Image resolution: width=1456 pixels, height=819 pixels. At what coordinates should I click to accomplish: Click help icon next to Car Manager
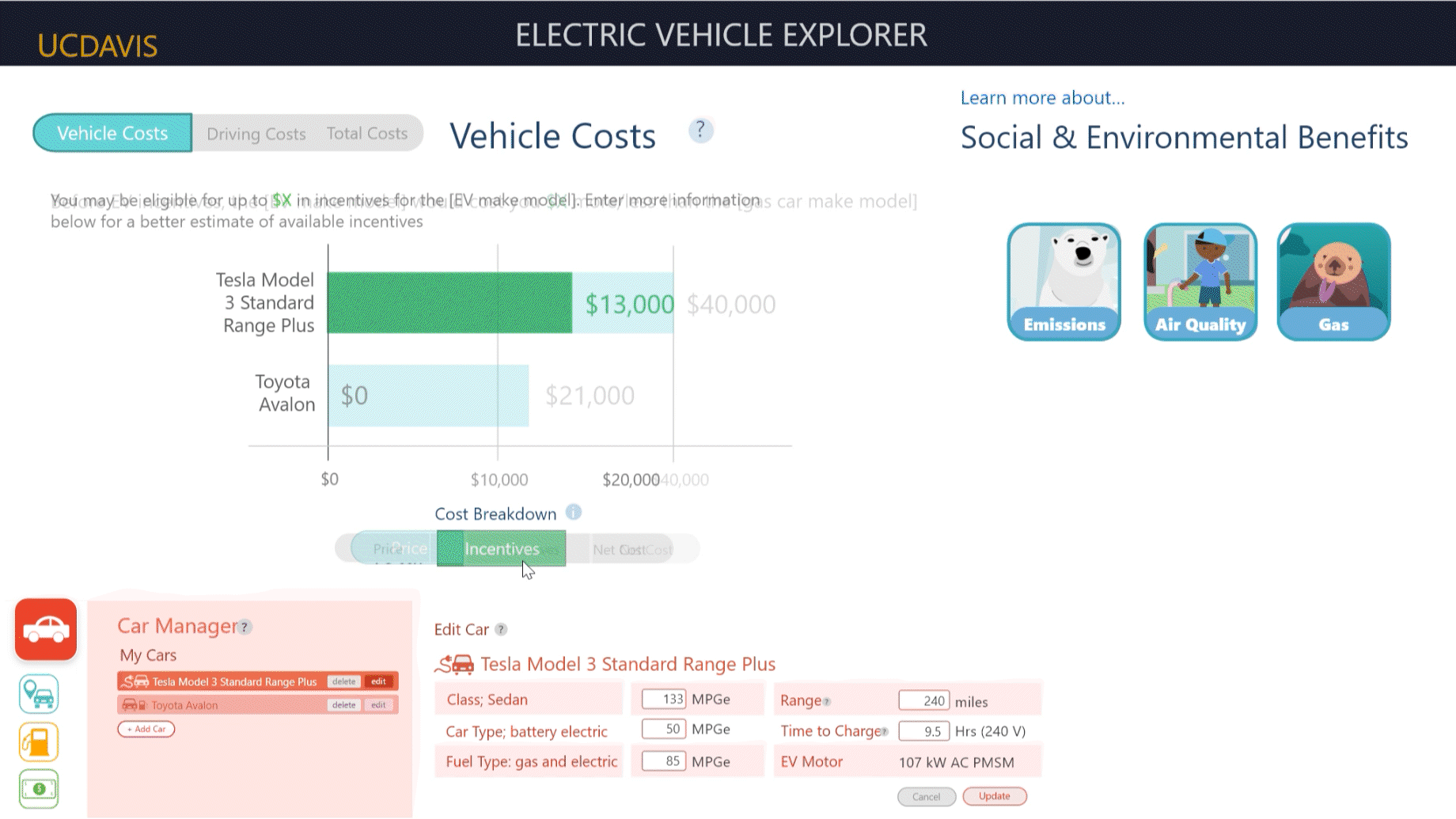[245, 627]
